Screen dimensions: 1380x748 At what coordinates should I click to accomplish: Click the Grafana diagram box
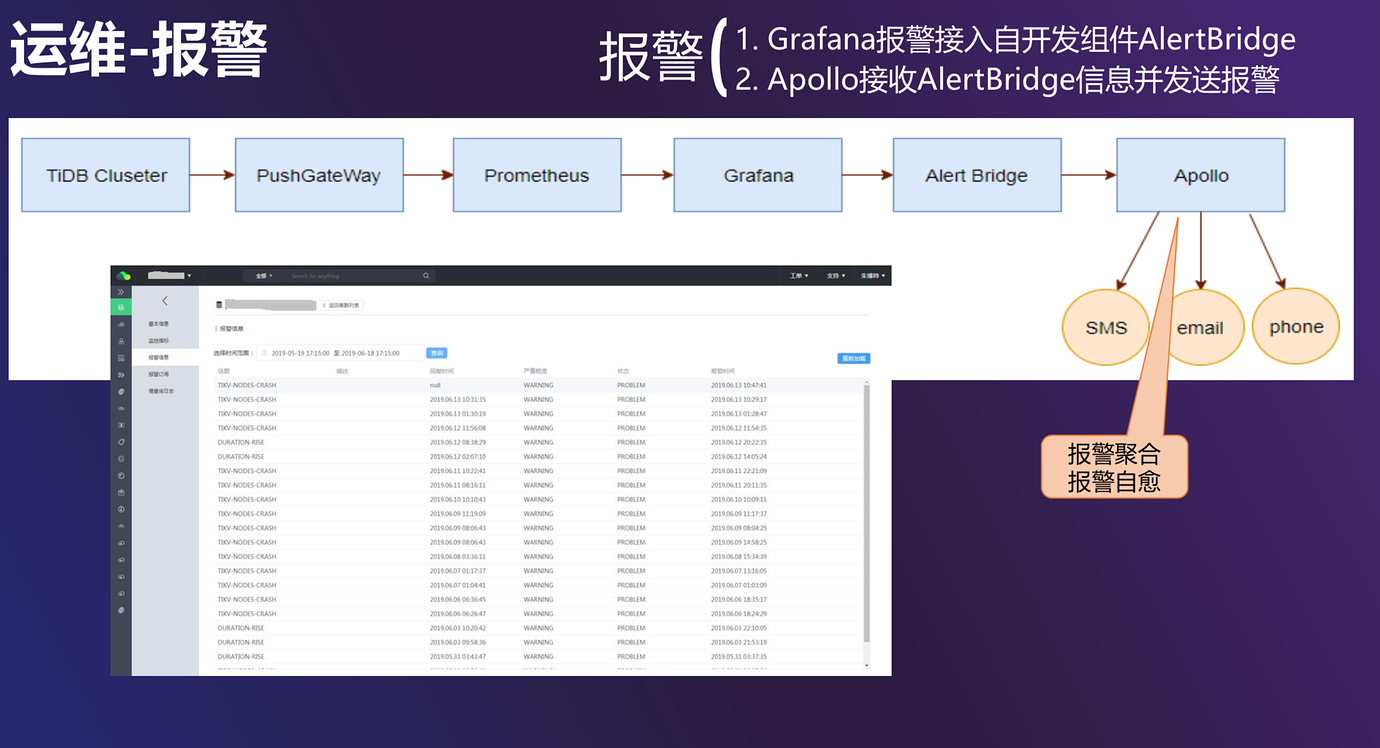758,175
